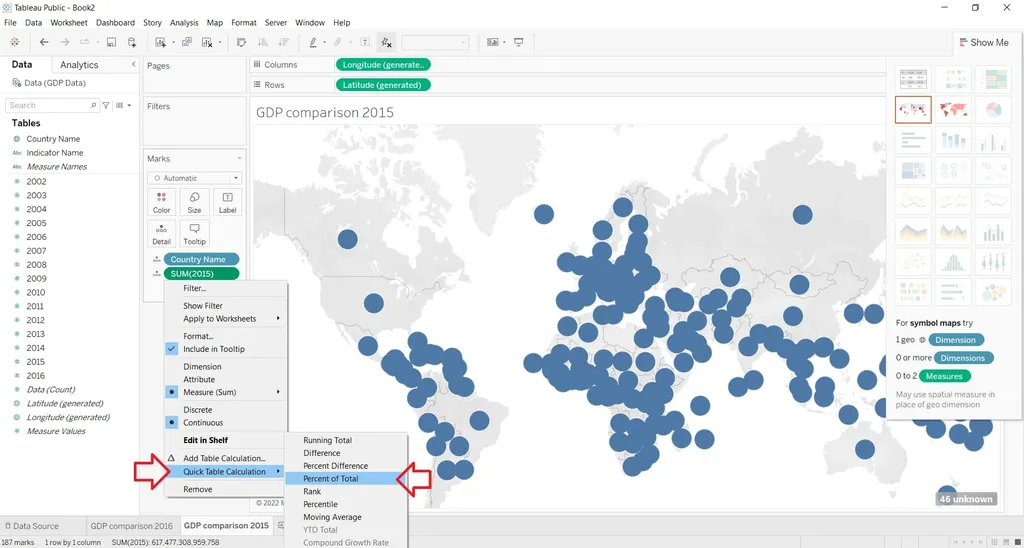Switch to GDP comparison 2016 sheet tab
This screenshot has width=1024, height=548.
[x=131, y=526]
